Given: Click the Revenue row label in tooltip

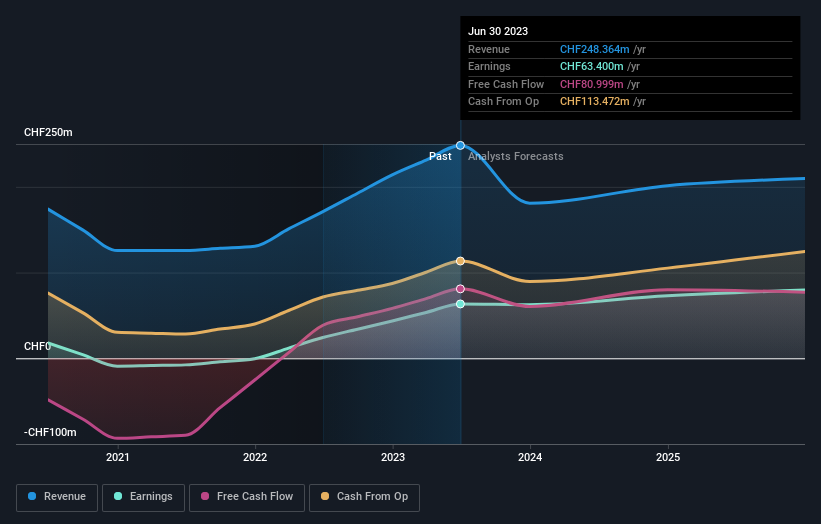Looking at the screenshot, I should pyautogui.click(x=489, y=49).
